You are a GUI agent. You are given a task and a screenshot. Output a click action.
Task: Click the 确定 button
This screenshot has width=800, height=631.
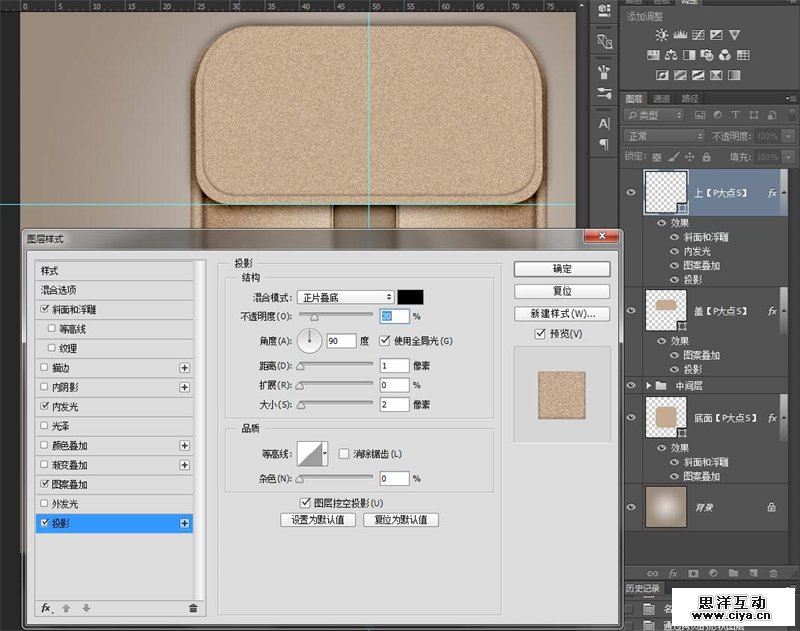(x=561, y=269)
